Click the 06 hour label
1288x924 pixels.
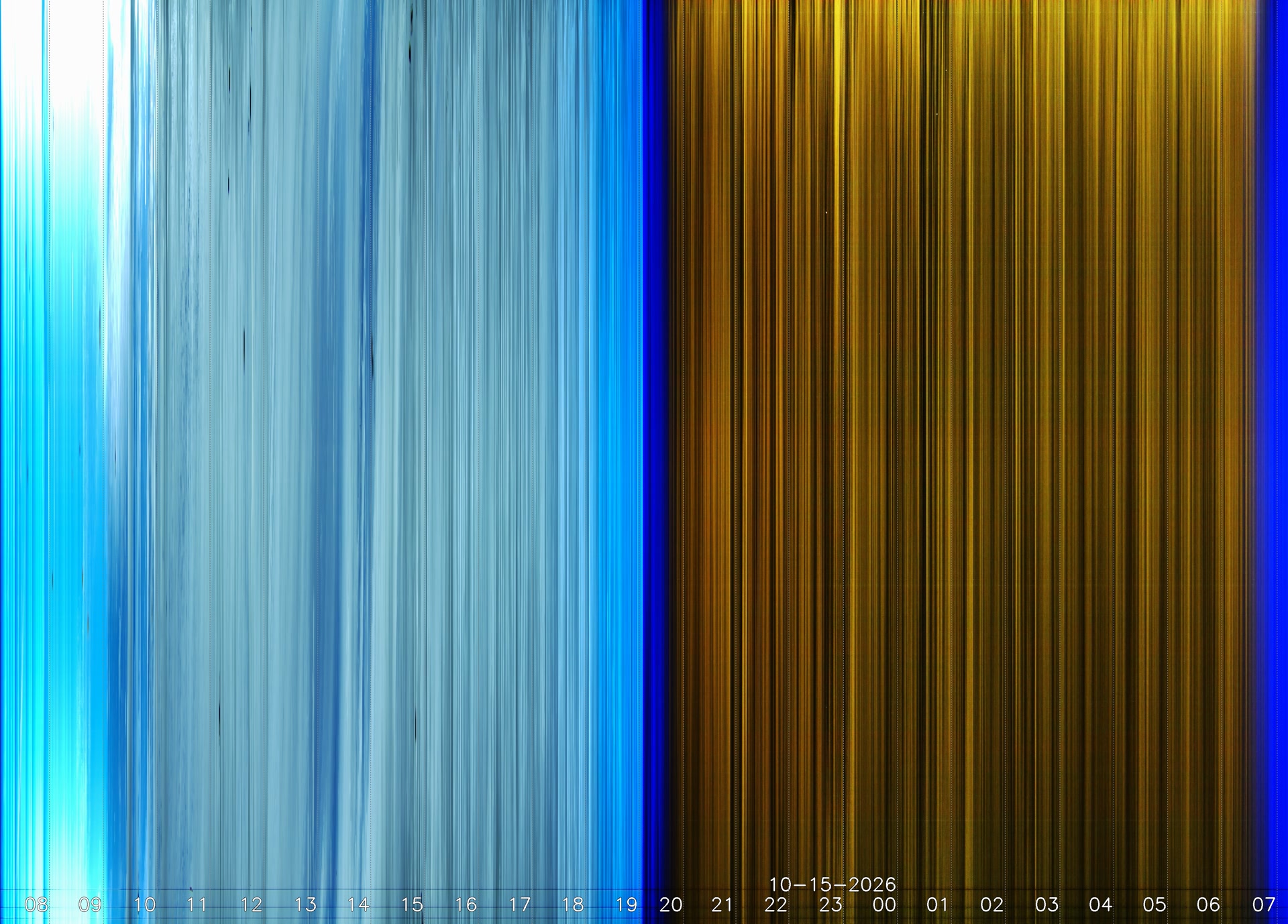tap(1208, 905)
